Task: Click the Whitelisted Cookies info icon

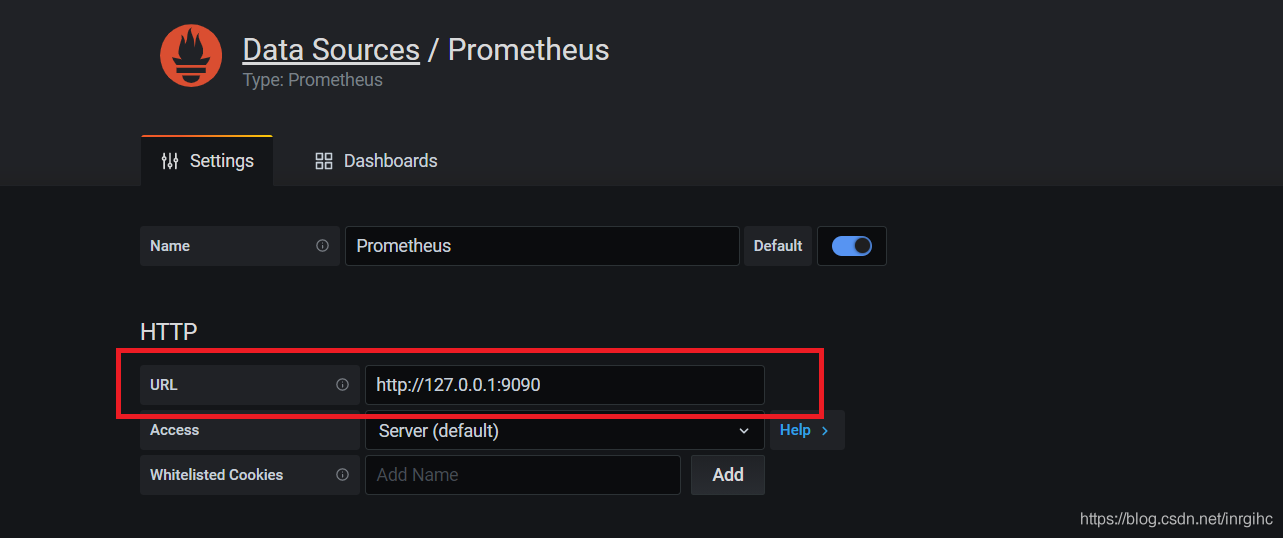Action: pos(342,475)
